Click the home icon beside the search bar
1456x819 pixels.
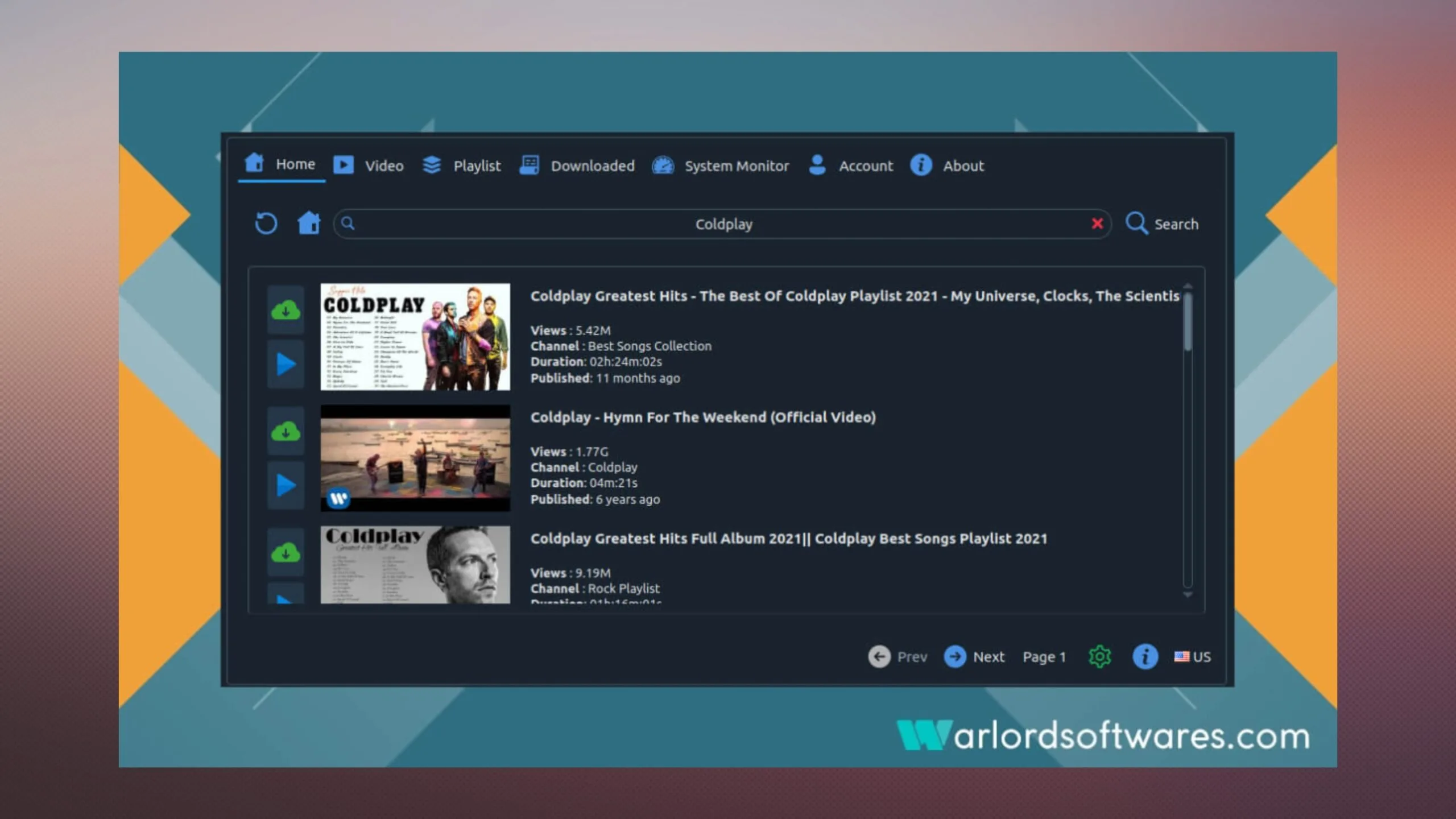[309, 223]
